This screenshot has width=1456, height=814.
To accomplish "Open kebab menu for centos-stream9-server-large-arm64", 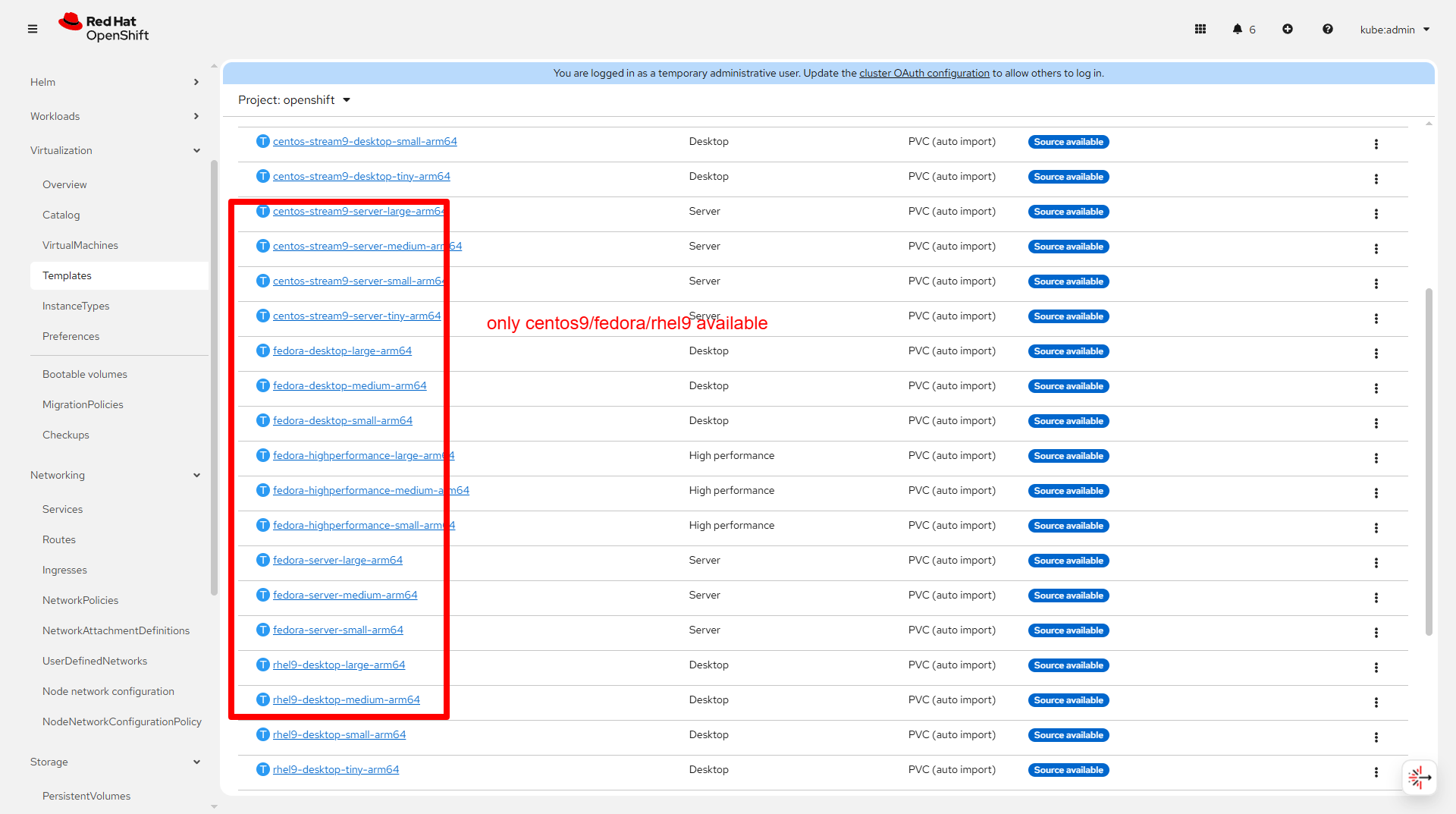I will (1376, 214).
